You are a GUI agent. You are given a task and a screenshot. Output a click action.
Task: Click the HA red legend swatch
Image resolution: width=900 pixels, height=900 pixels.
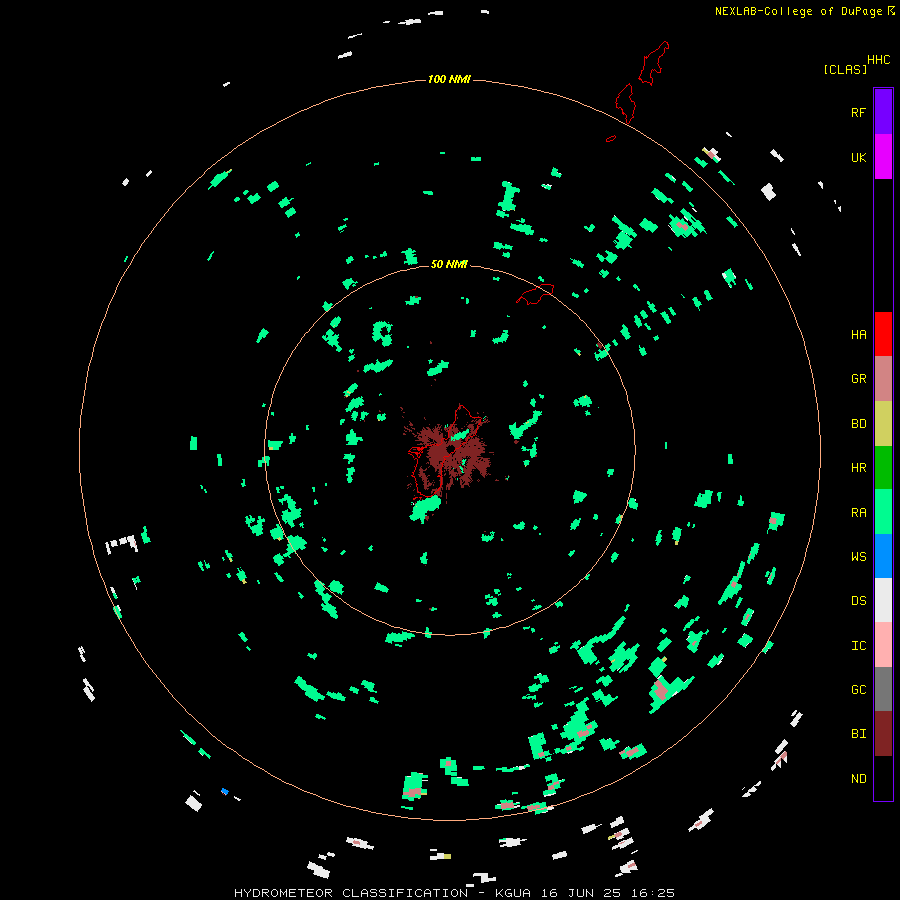point(883,334)
